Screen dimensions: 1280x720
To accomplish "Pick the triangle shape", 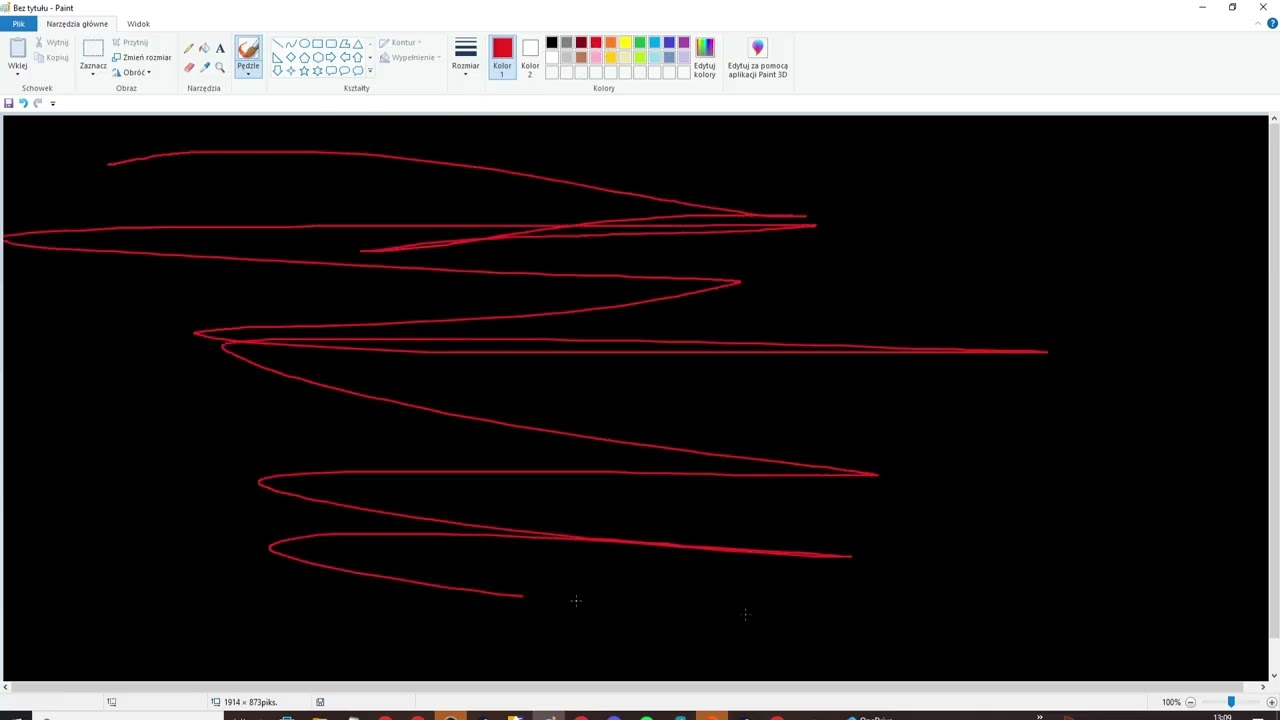I will (358, 44).
